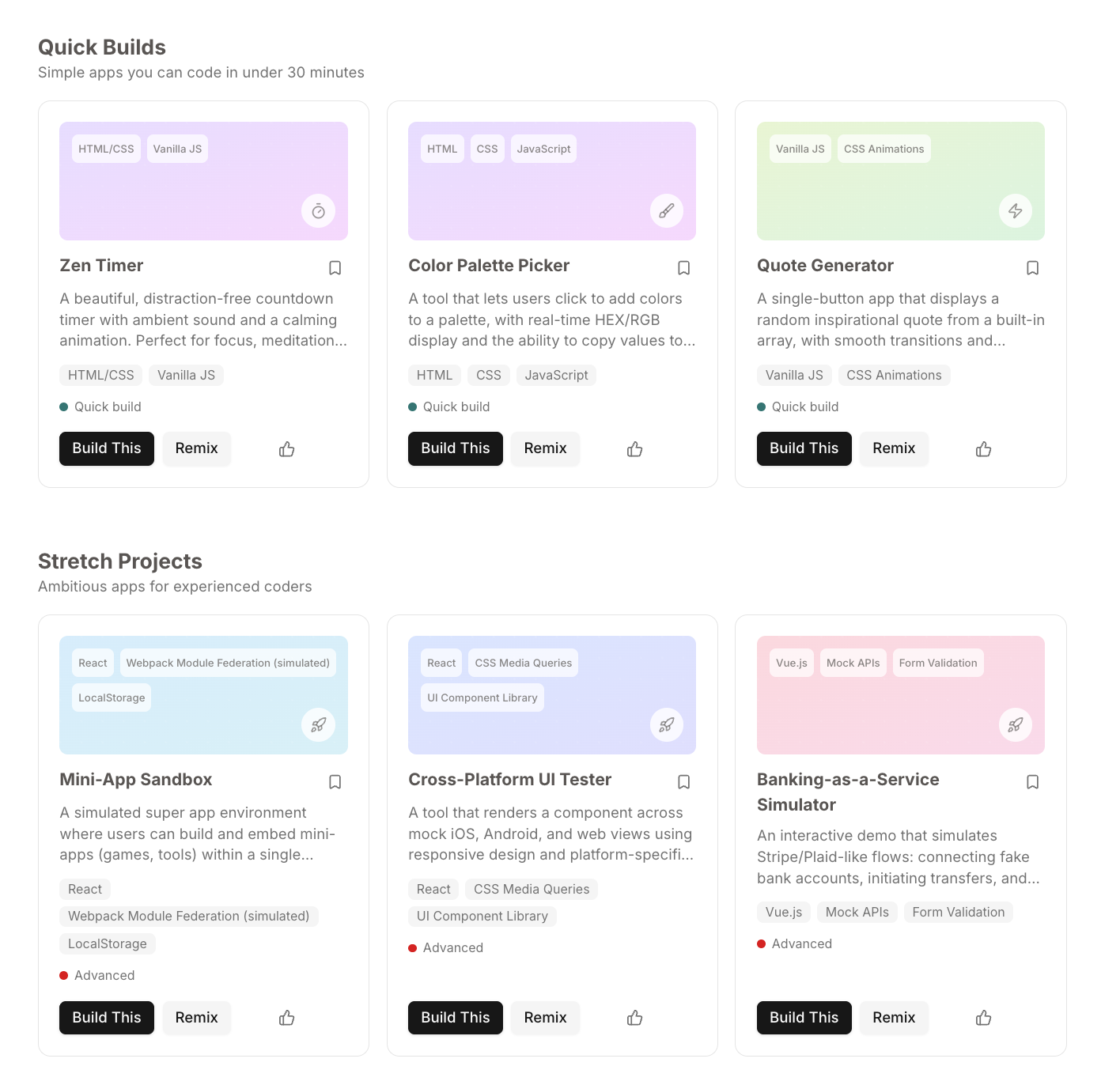The height and width of the screenshot is (1085, 1120).
Task: Select the Vanilla JS tag on Quote Generator
Action: (x=794, y=375)
